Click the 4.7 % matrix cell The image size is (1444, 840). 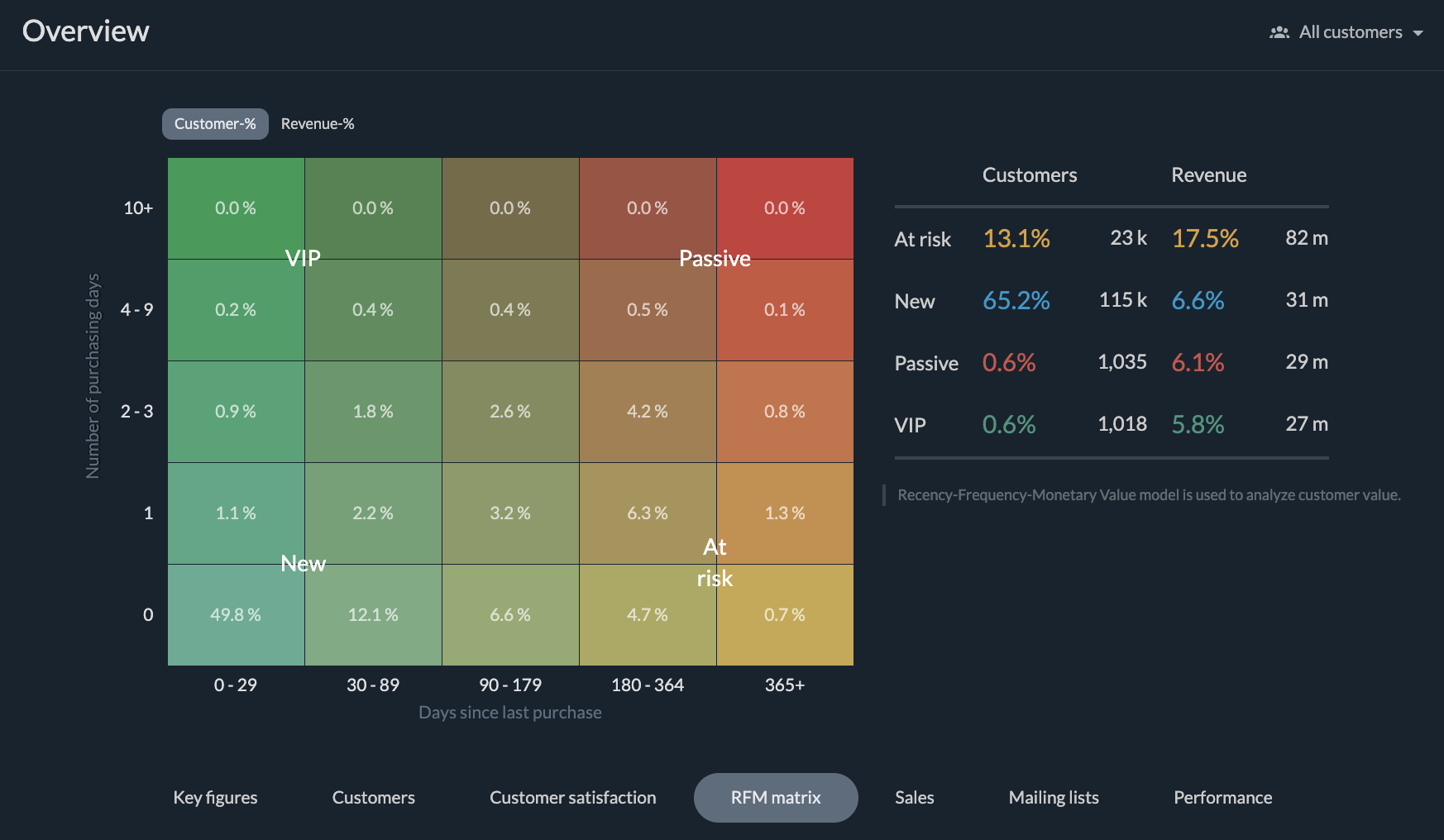648,615
